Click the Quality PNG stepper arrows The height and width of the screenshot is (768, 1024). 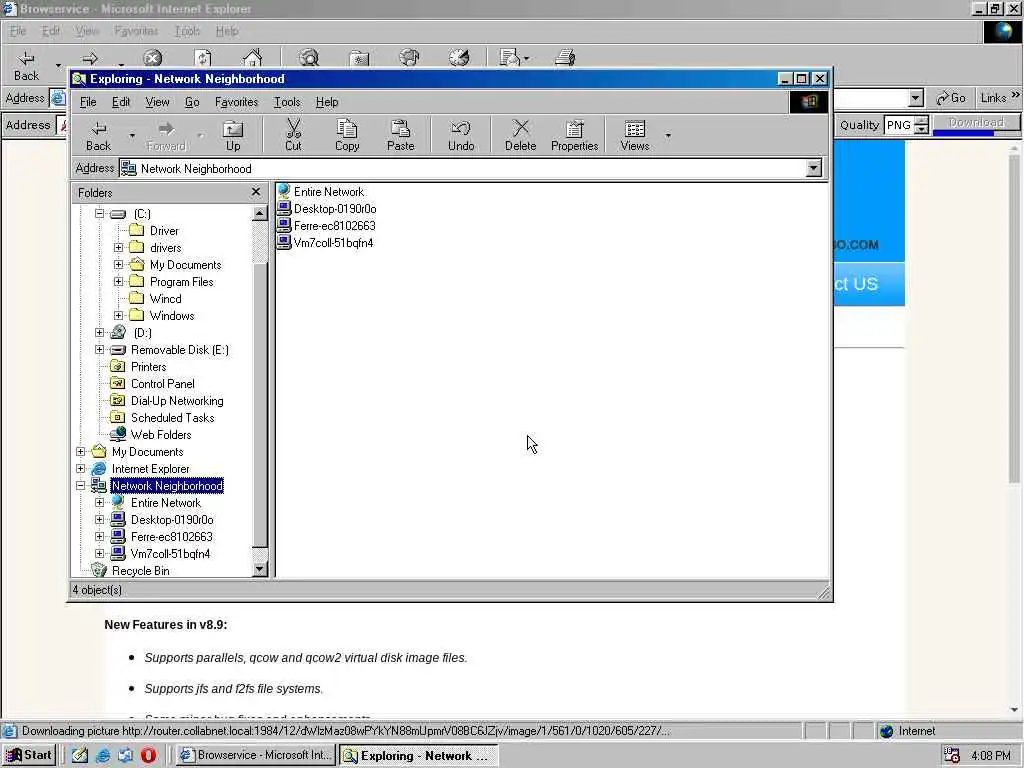921,125
